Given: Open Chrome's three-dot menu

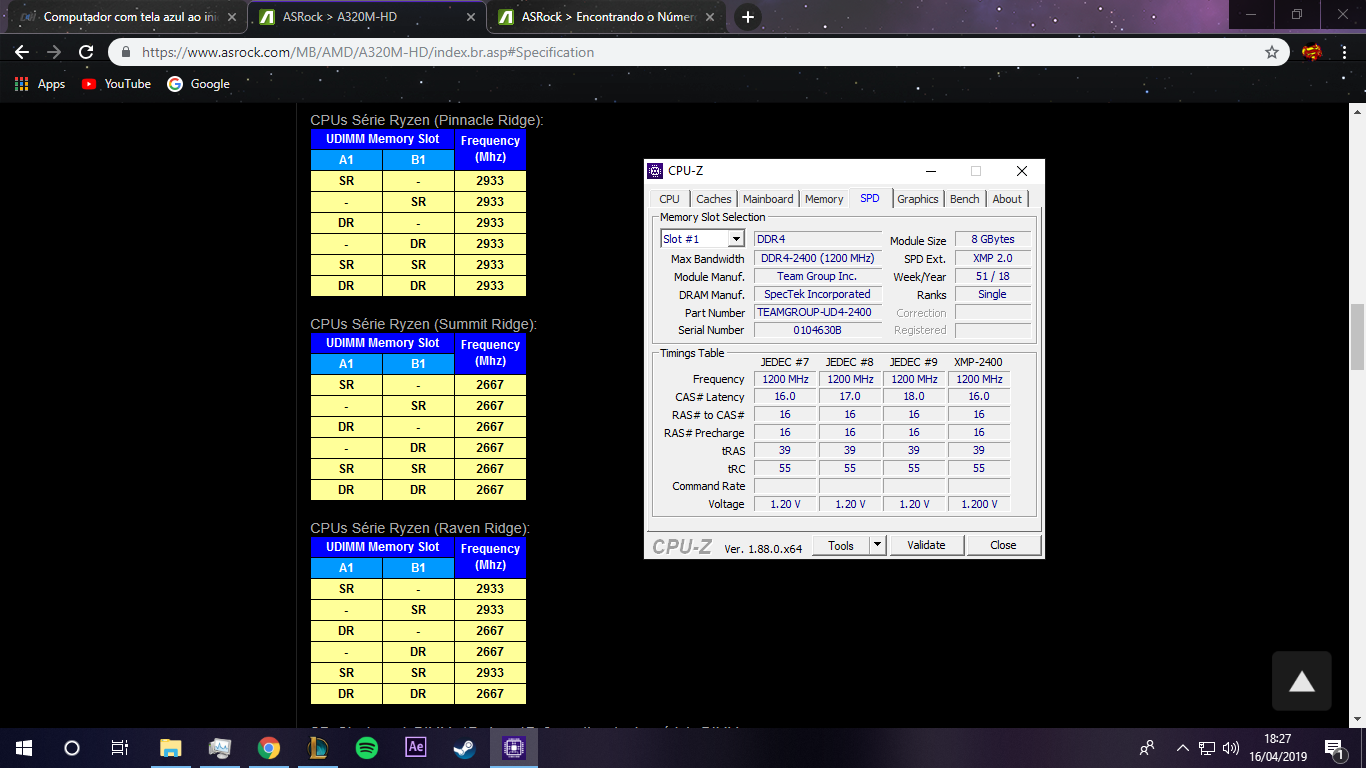Looking at the screenshot, I should (1345, 52).
